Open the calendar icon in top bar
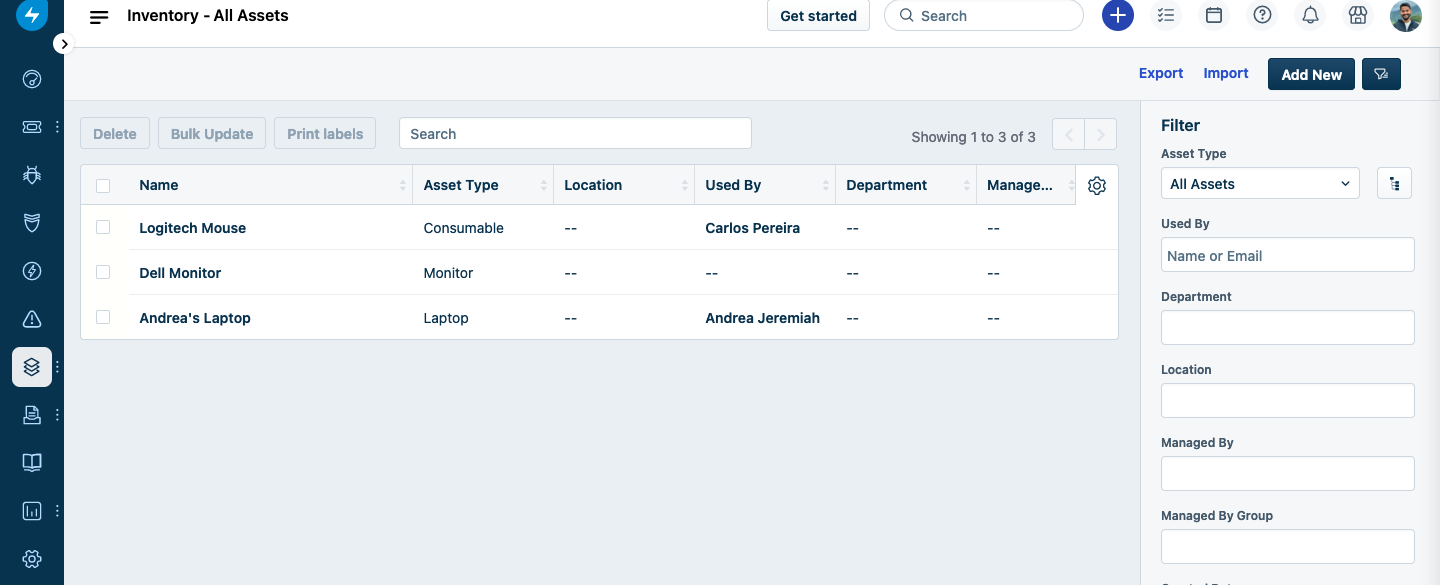Image resolution: width=1440 pixels, height=585 pixels. point(1214,15)
